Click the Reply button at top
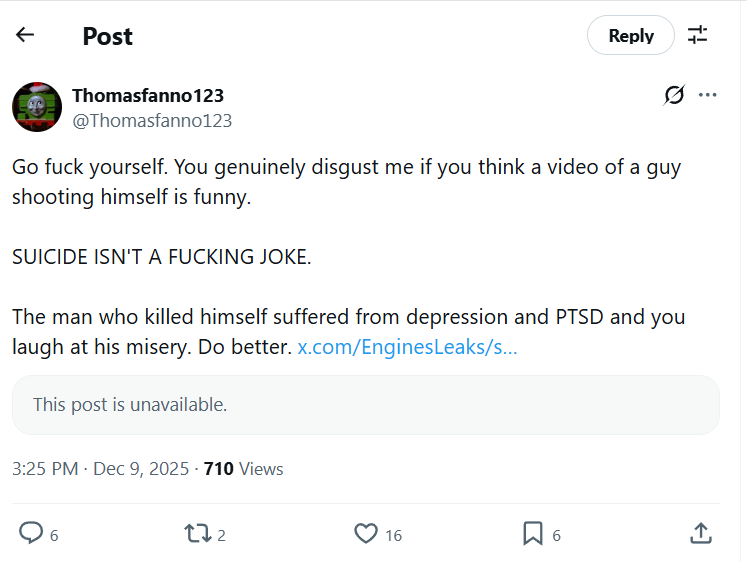This screenshot has width=747, height=562. 630,36
